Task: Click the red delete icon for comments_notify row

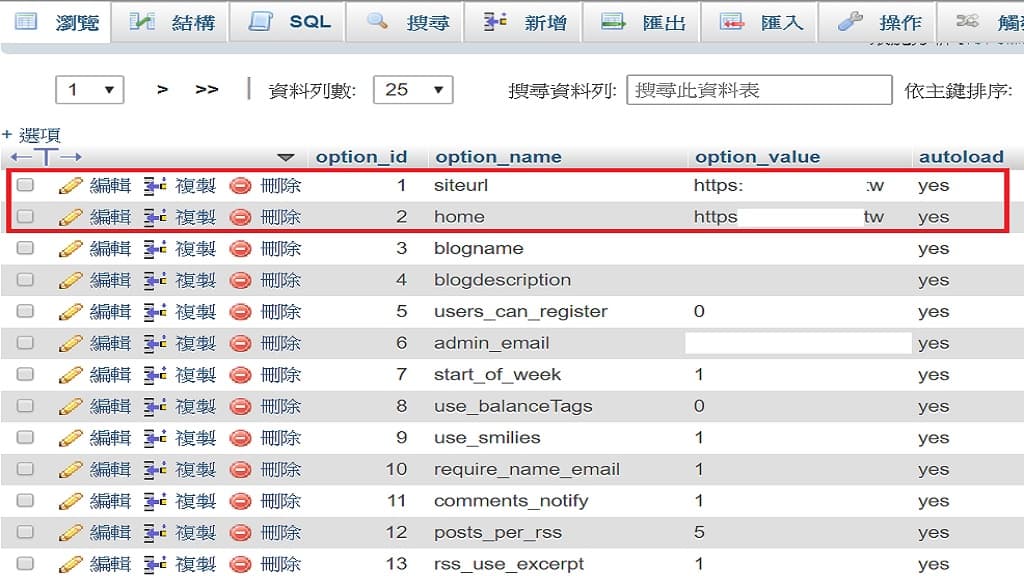Action: pyautogui.click(x=240, y=501)
